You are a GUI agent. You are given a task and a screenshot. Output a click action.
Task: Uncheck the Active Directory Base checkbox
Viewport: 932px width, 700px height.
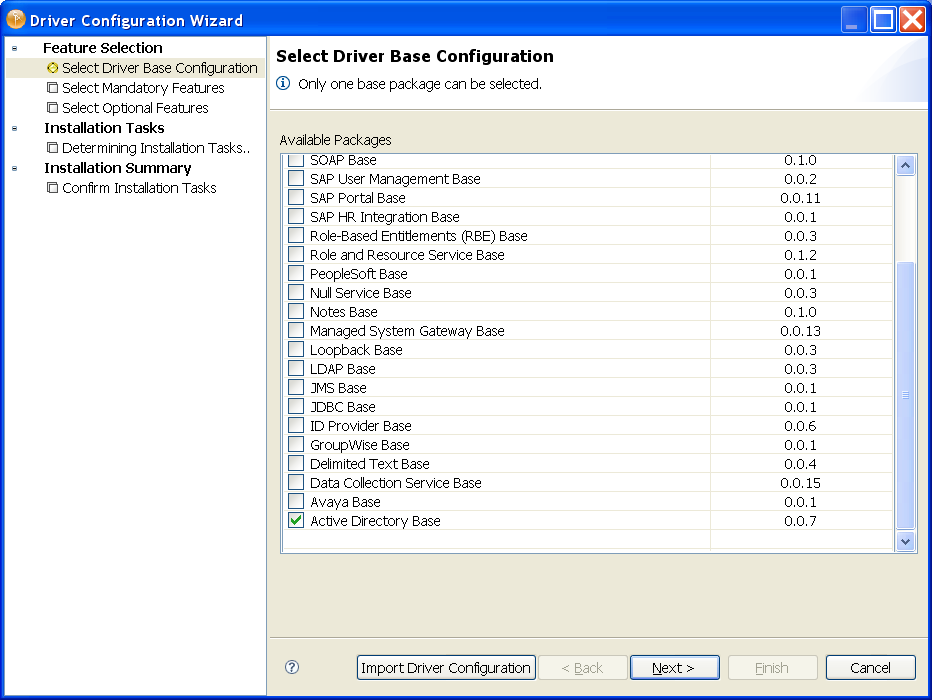296,521
